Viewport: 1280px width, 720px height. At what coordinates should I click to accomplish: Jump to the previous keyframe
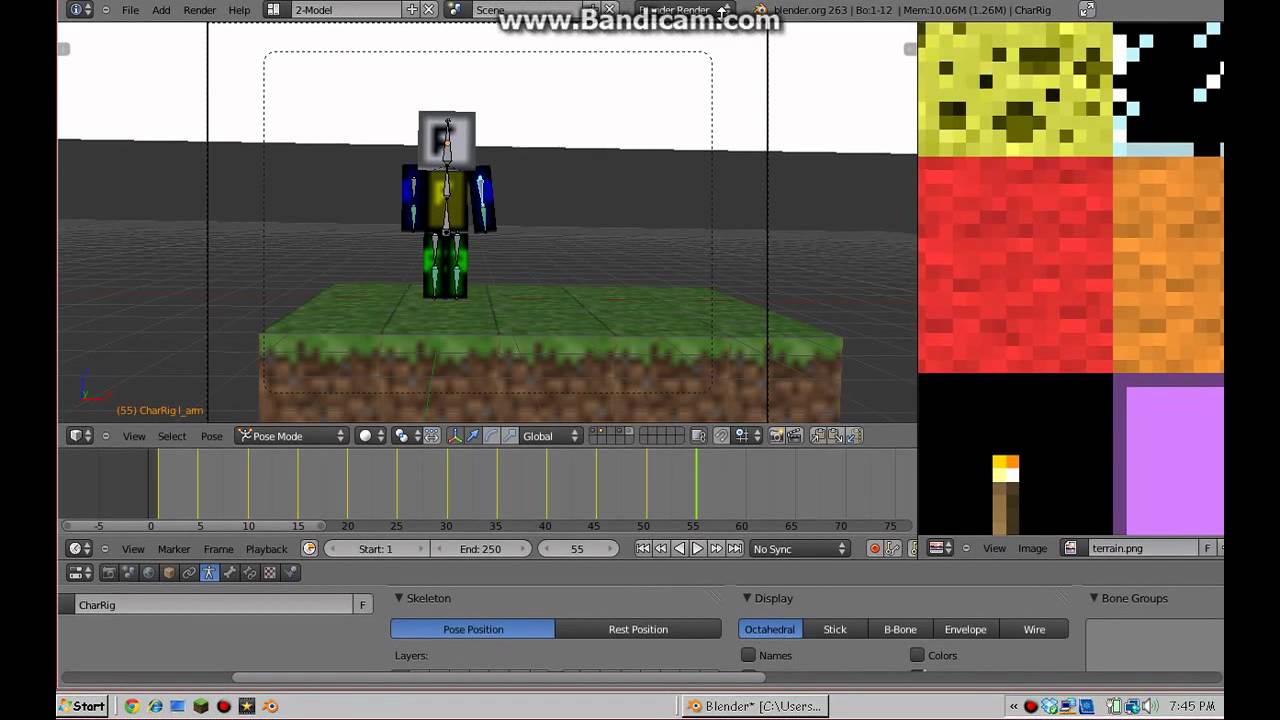click(661, 549)
